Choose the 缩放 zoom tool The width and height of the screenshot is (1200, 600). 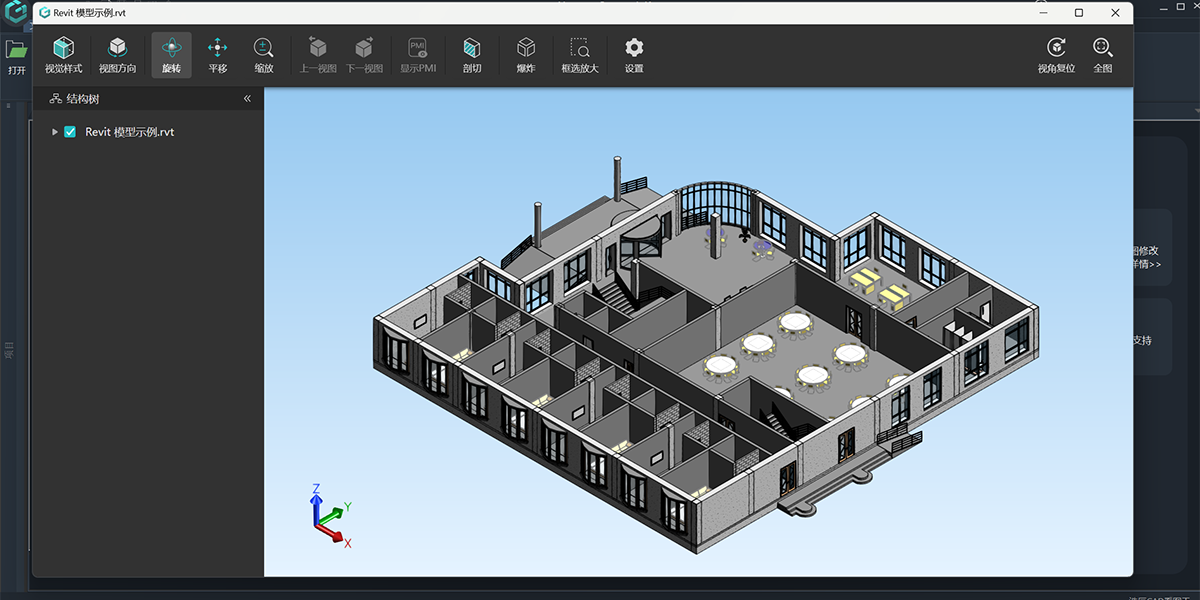pyautogui.click(x=263, y=55)
